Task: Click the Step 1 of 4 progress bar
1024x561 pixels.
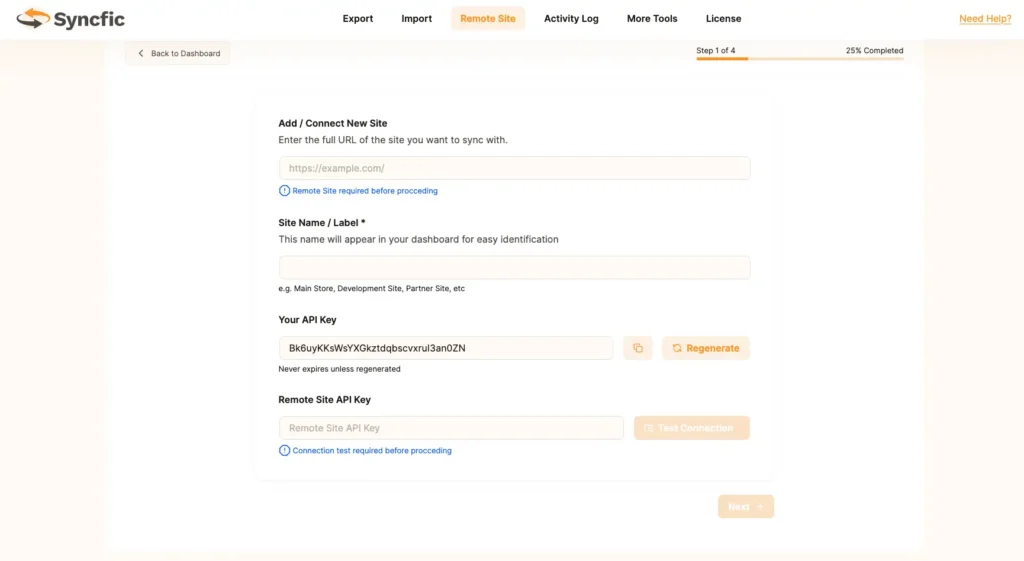Action: 799,59
